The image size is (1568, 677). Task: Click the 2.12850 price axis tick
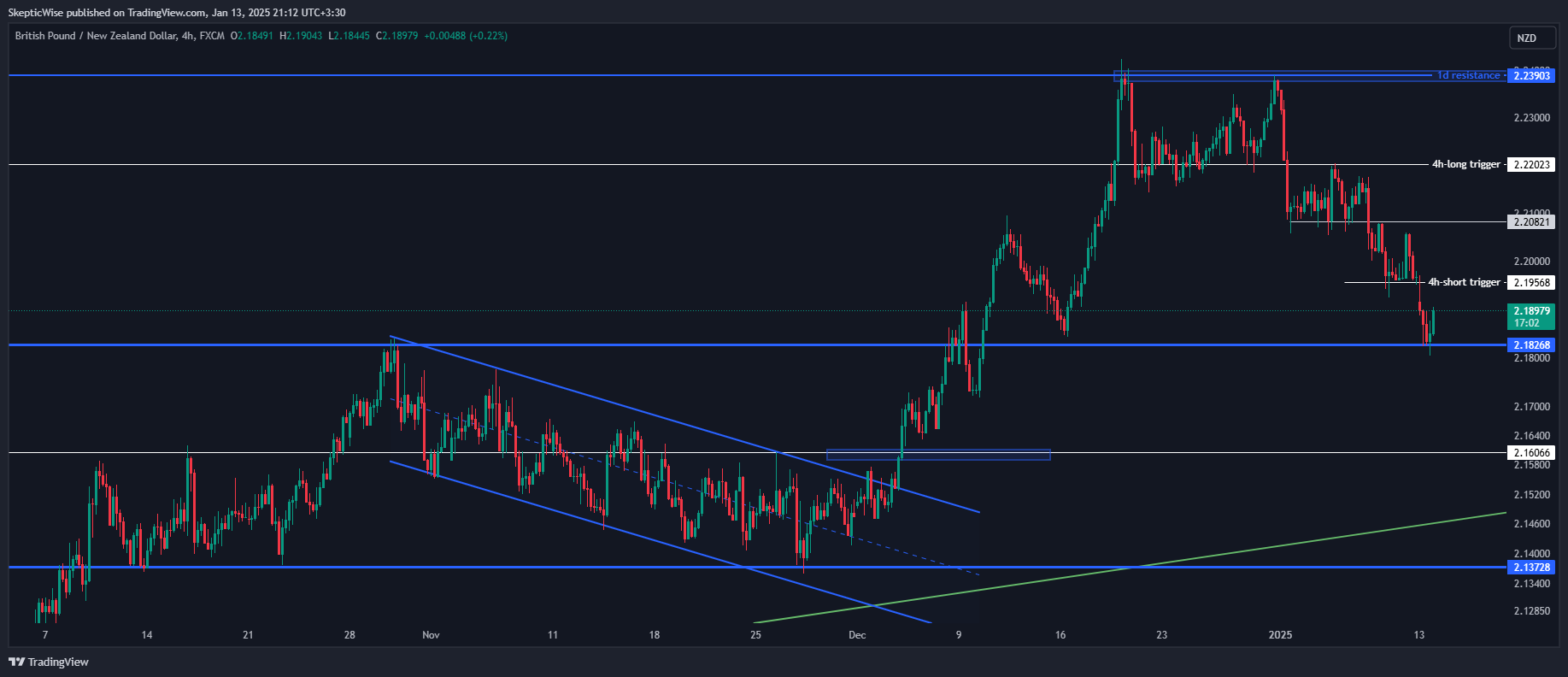1531,611
